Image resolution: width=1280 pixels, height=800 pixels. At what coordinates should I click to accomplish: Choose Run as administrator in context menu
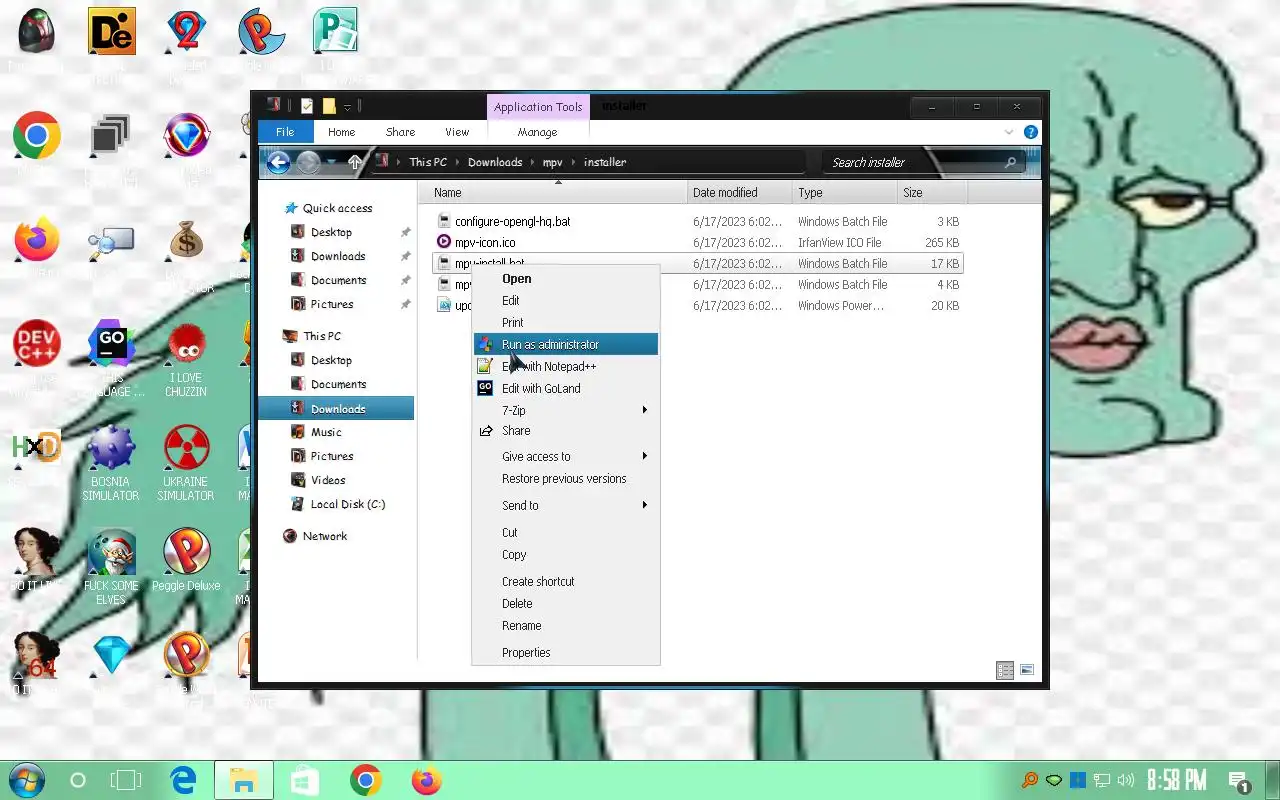[x=565, y=344]
